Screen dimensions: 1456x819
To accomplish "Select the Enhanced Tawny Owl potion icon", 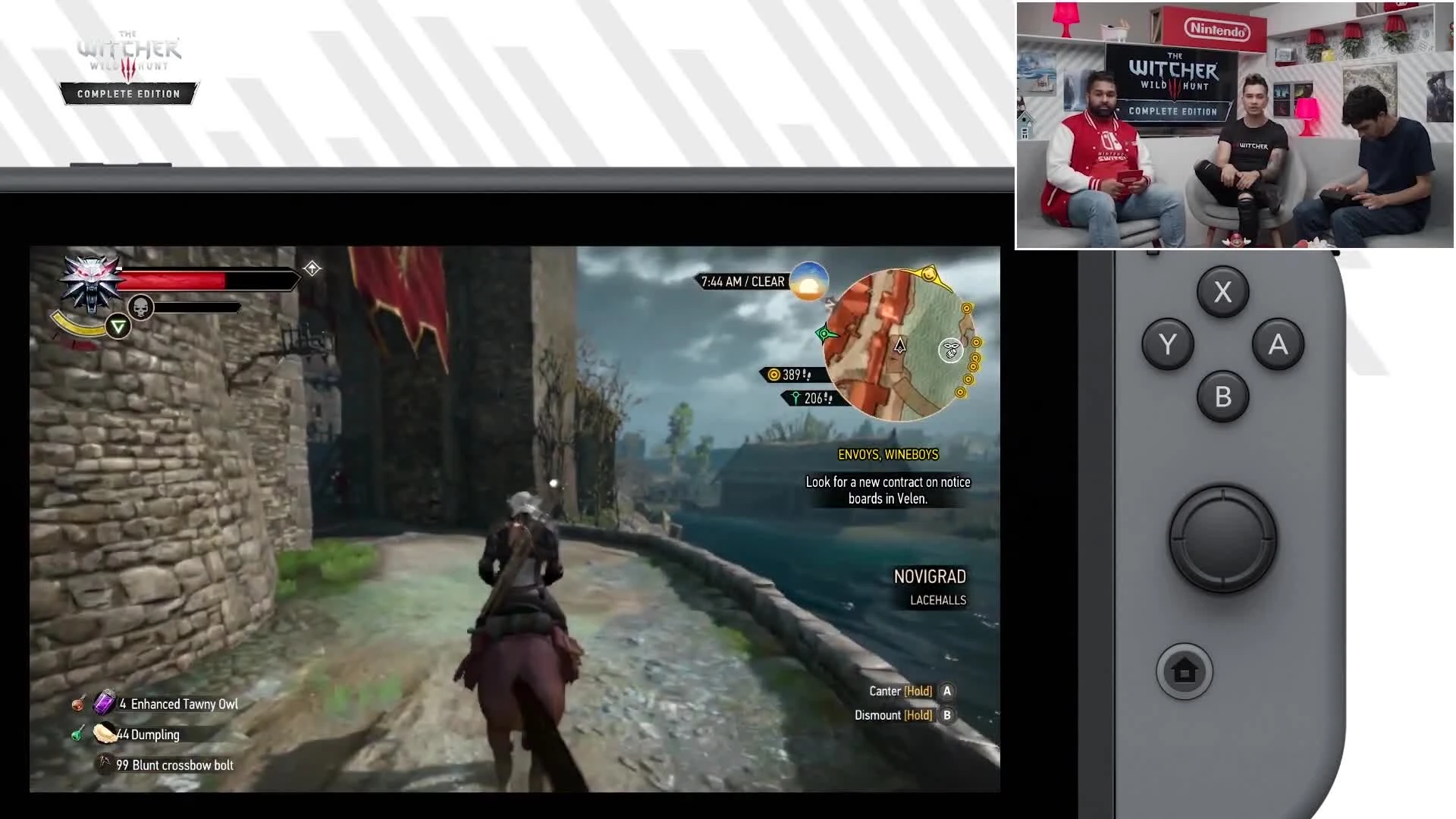I will pos(104,703).
